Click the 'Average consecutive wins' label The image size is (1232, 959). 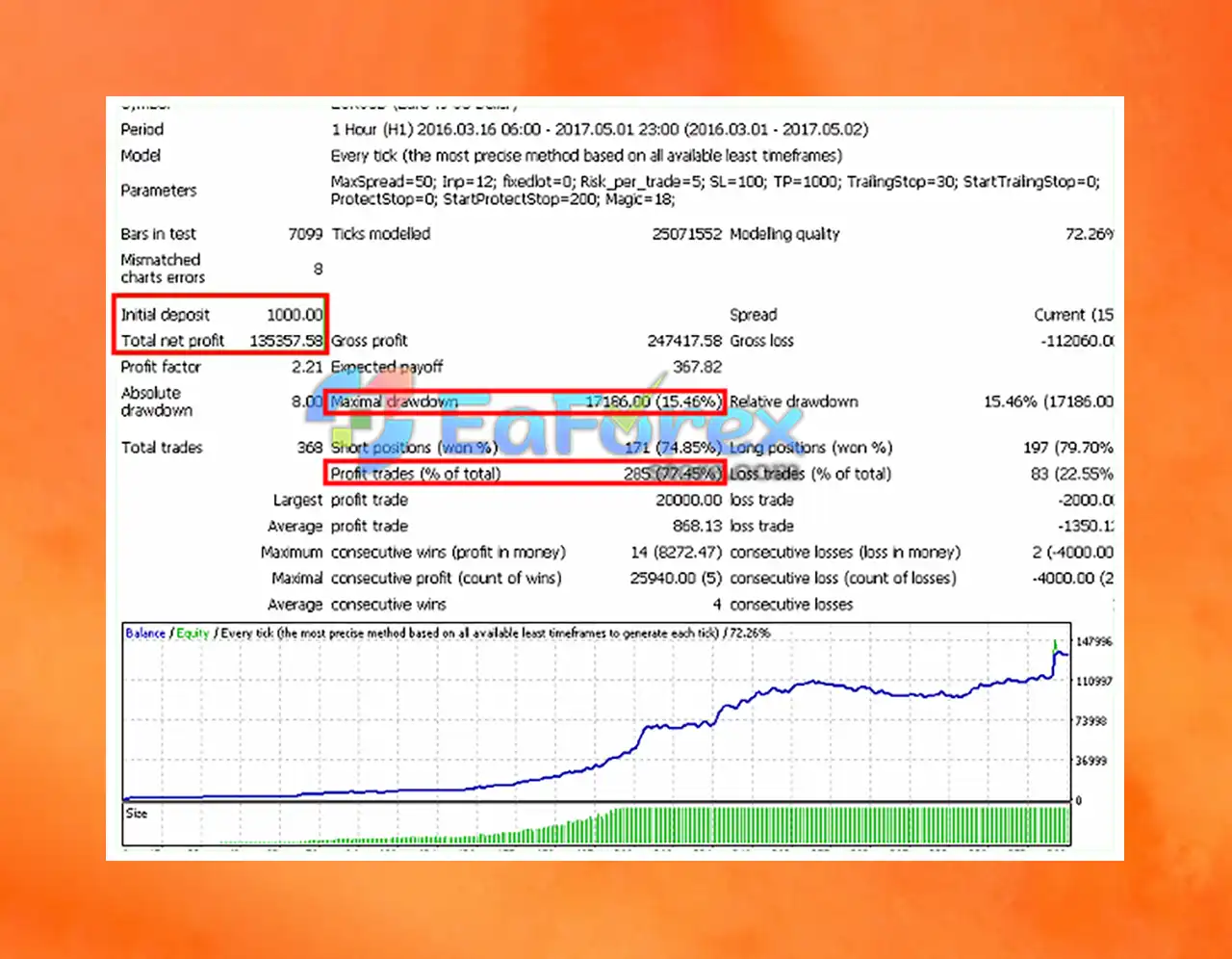pyautogui.click(x=356, y=604)
